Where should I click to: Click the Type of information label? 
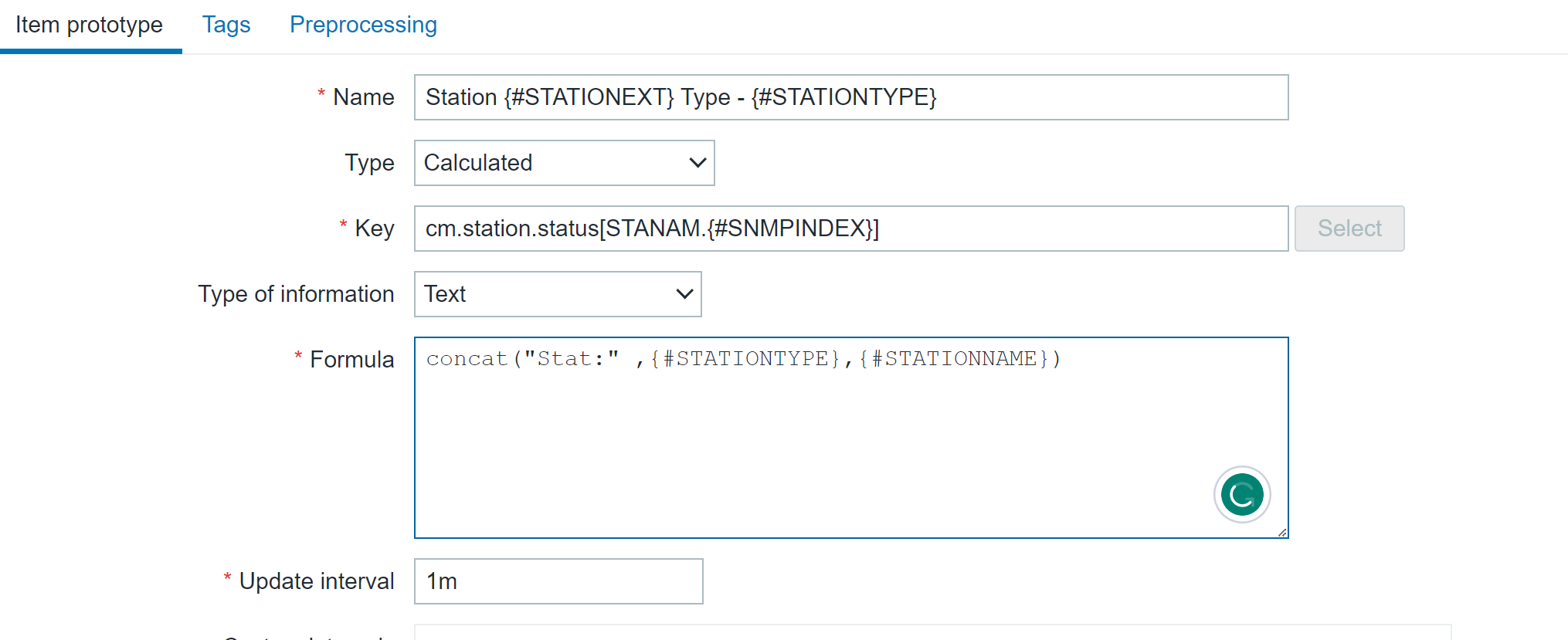coord(296,294)
